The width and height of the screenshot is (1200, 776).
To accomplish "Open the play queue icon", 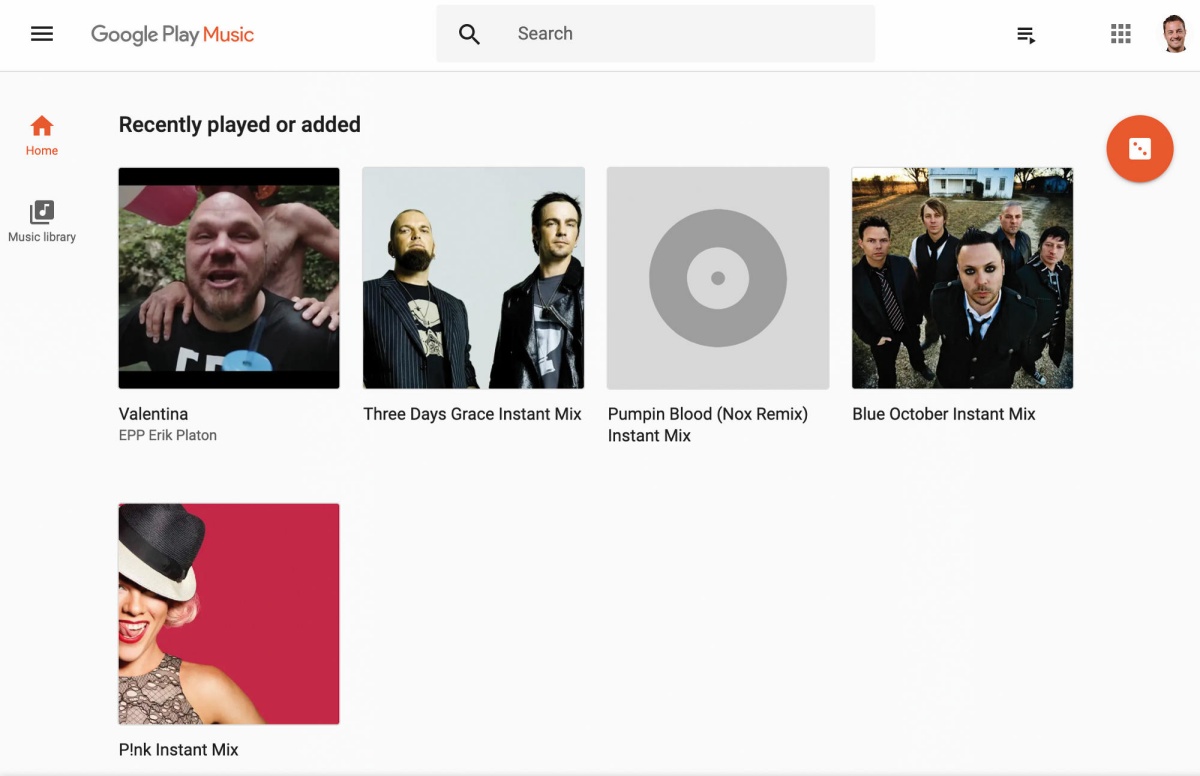I will click(1026, 35).
